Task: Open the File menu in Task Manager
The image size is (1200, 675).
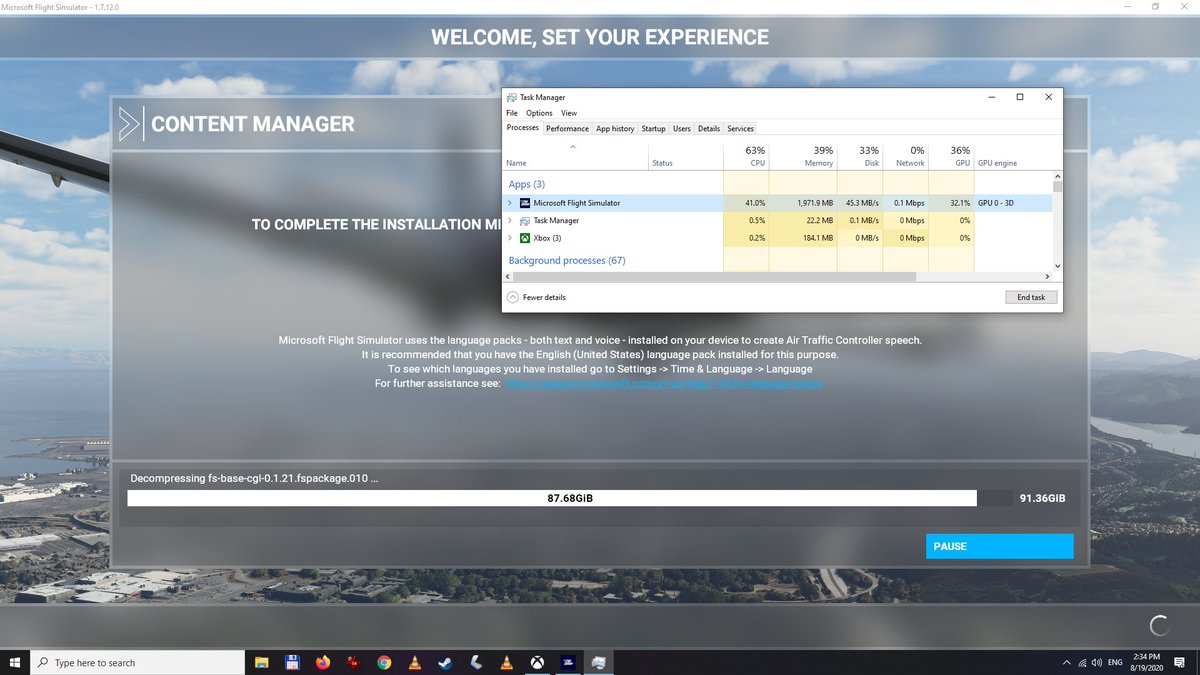Action: click(512, 113)
